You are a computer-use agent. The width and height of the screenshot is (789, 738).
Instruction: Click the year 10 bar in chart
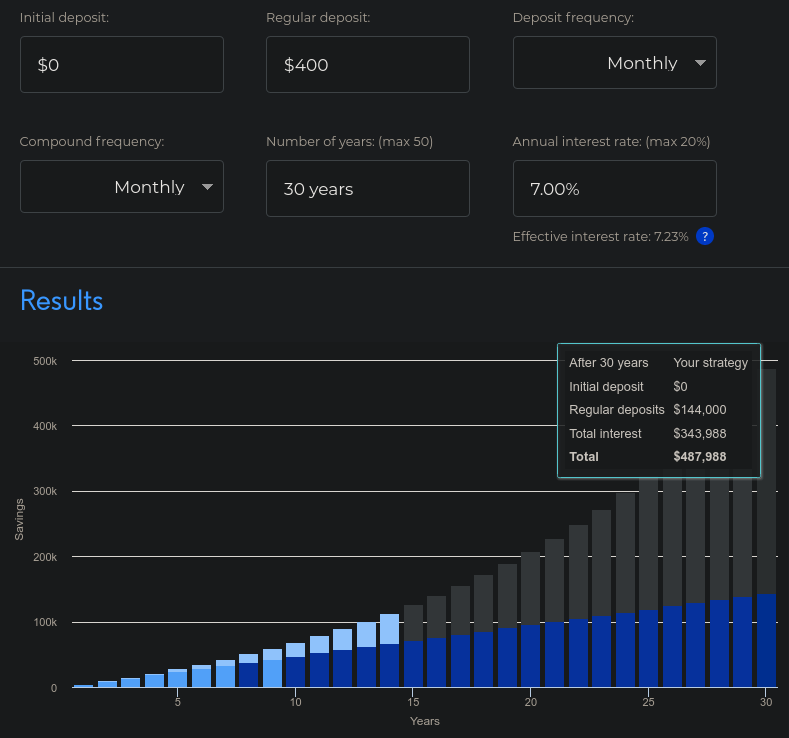(295, 665)
